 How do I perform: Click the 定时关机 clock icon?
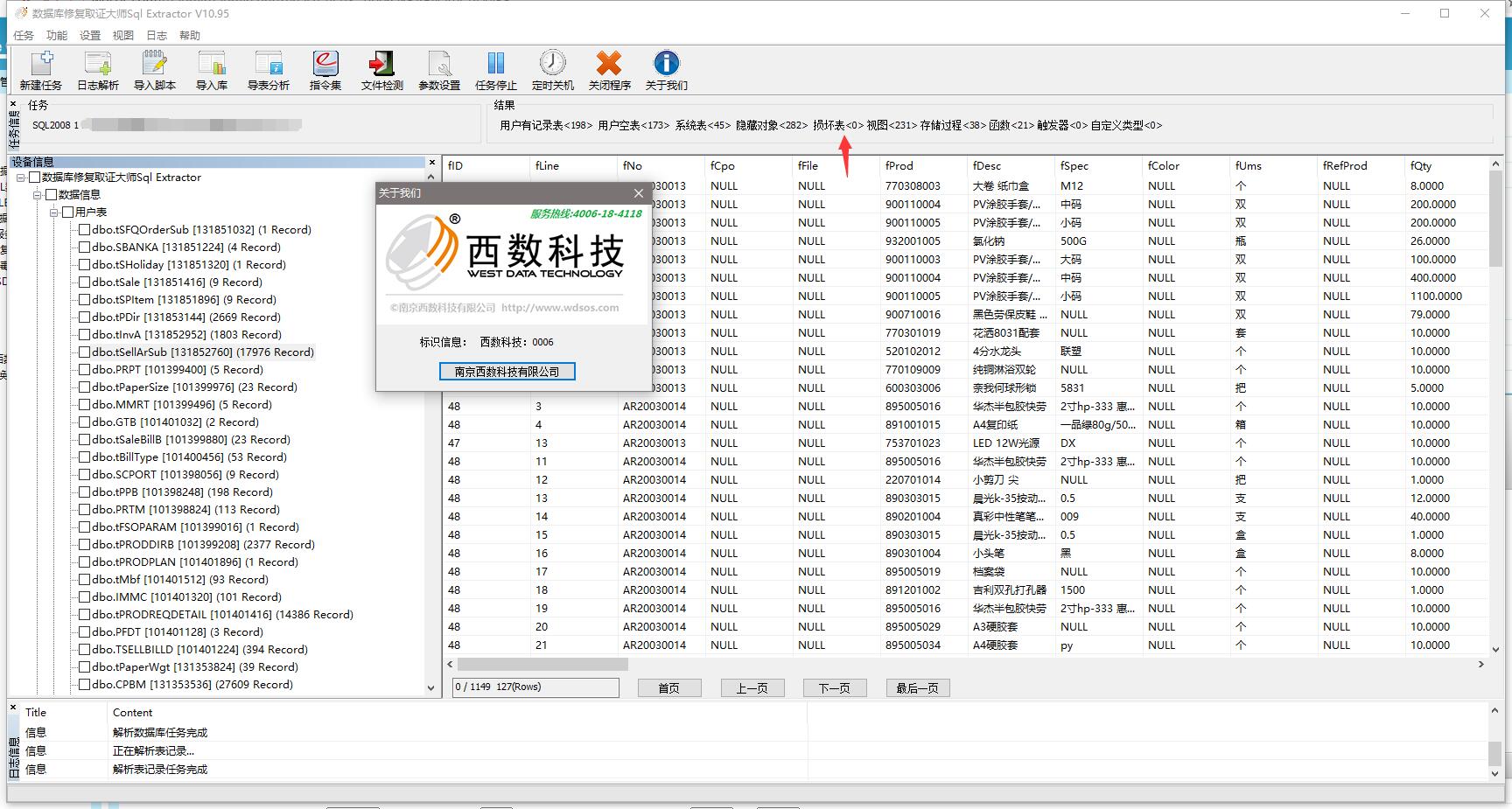(553, 70)
